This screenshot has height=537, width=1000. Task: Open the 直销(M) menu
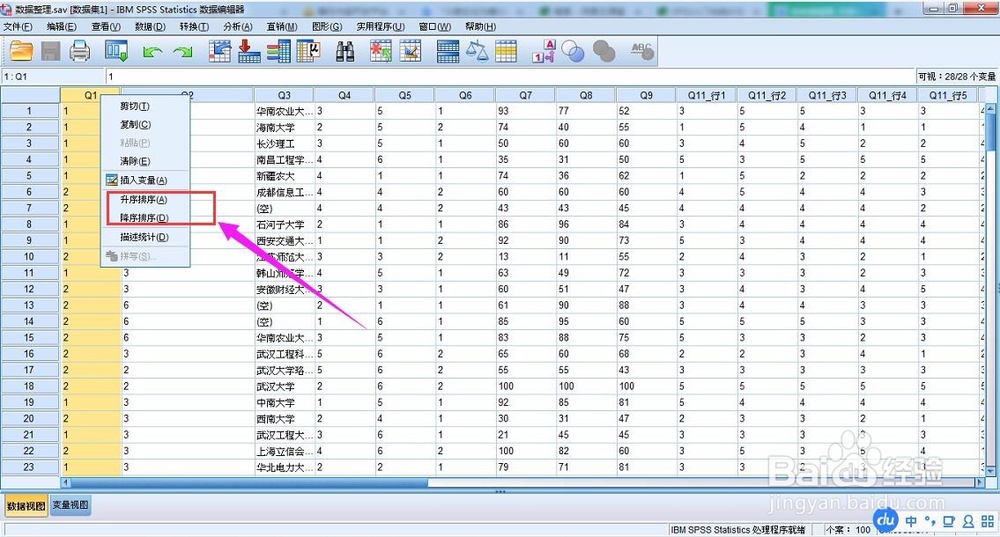[x=282, y=27]
